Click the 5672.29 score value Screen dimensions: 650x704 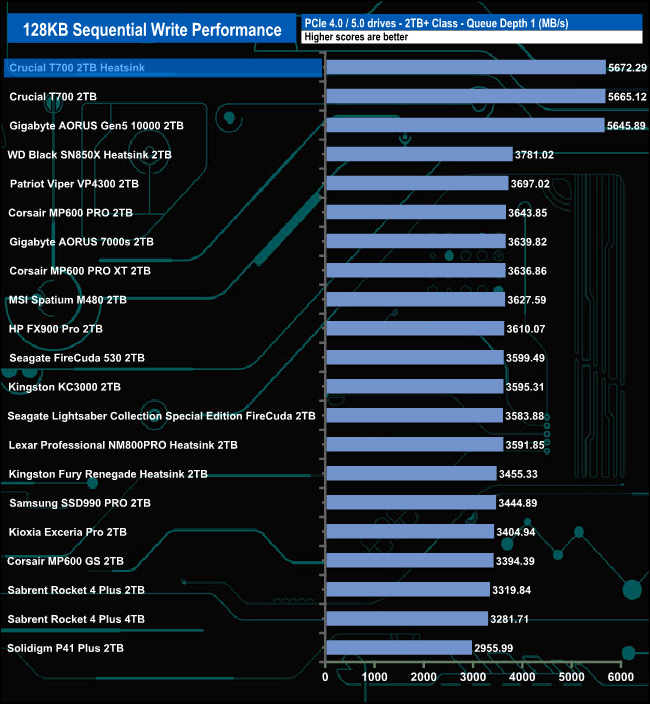point(627,68)
